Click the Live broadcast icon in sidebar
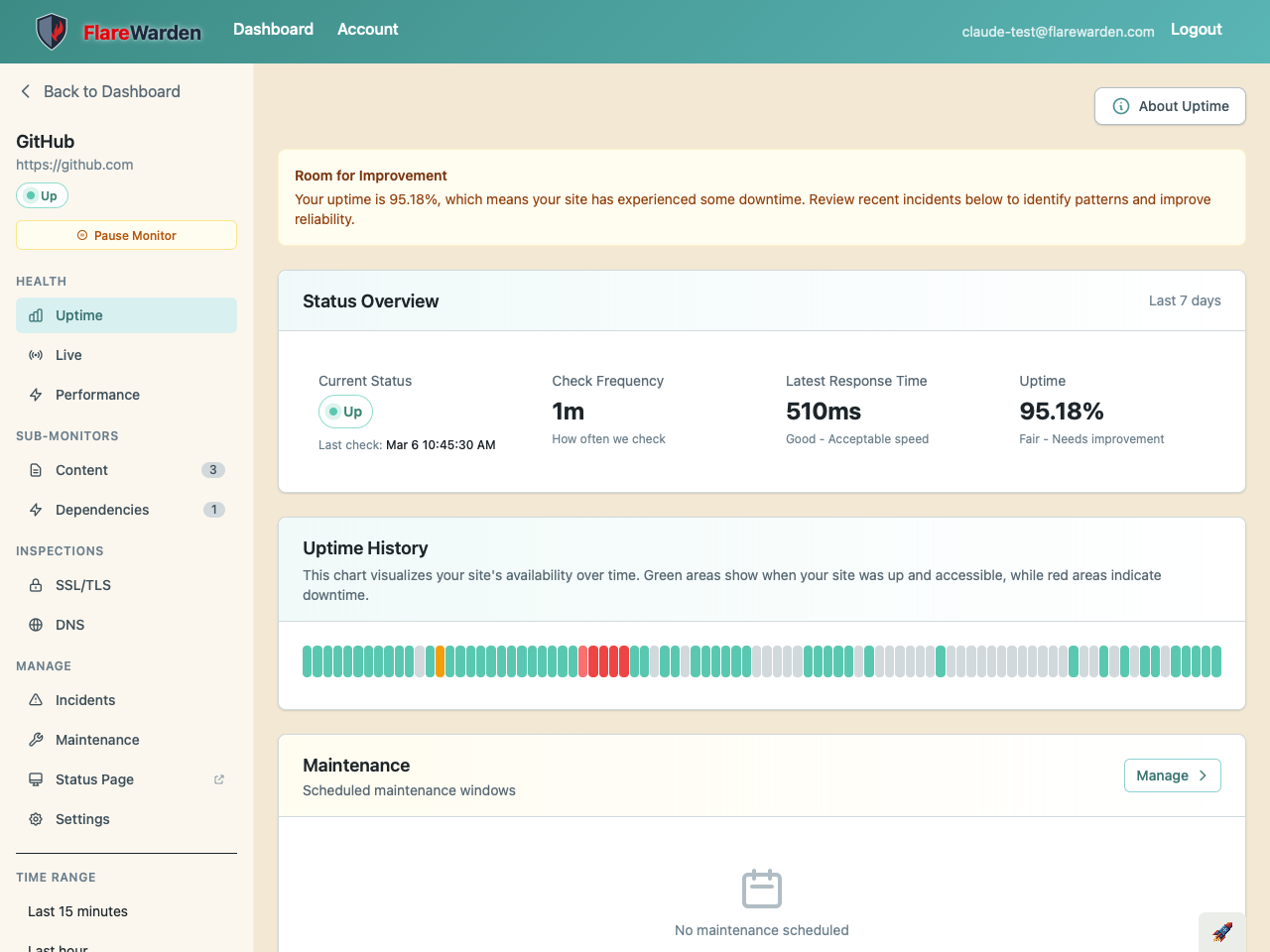Image resolution: width=1270 pixels, height=952 pixels. coord(36,355)
